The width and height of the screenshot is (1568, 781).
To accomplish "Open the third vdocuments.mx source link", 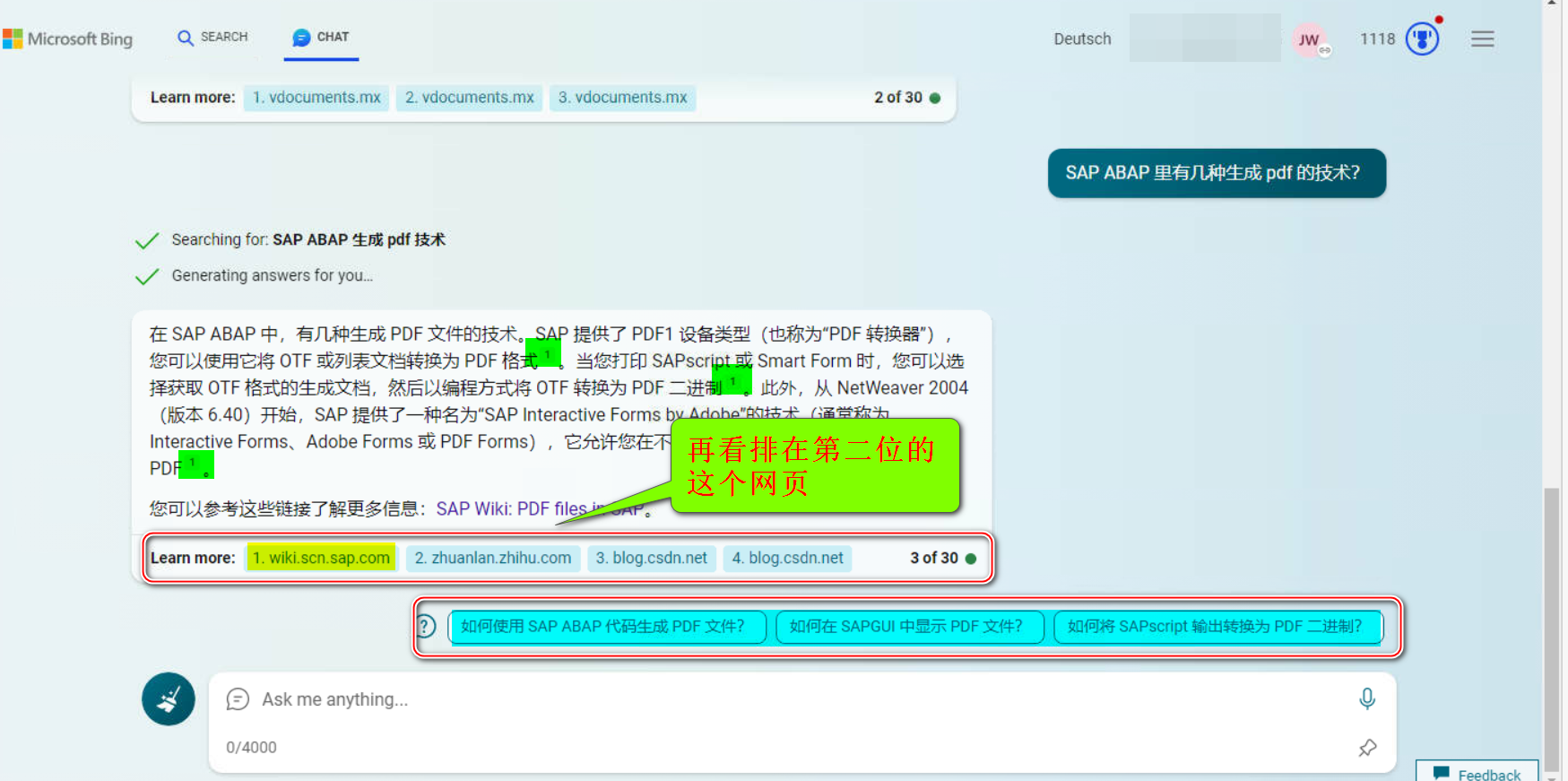I will [x=622, y=97].
